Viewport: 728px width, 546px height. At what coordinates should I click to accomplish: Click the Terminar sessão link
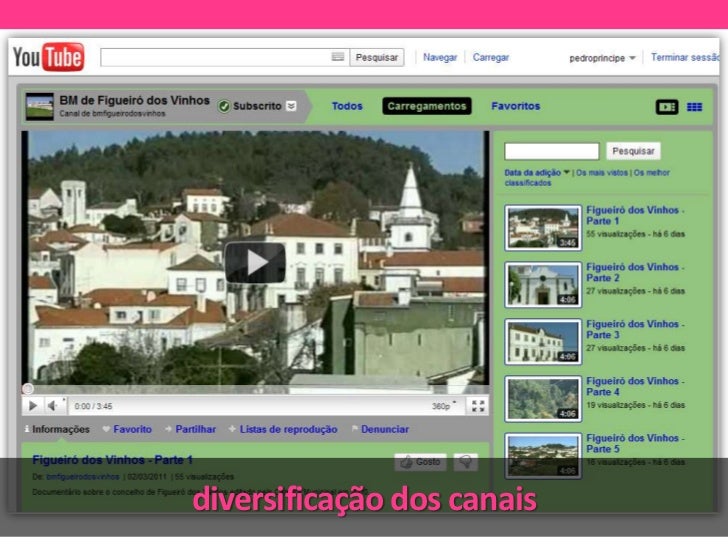pos(685,57)
